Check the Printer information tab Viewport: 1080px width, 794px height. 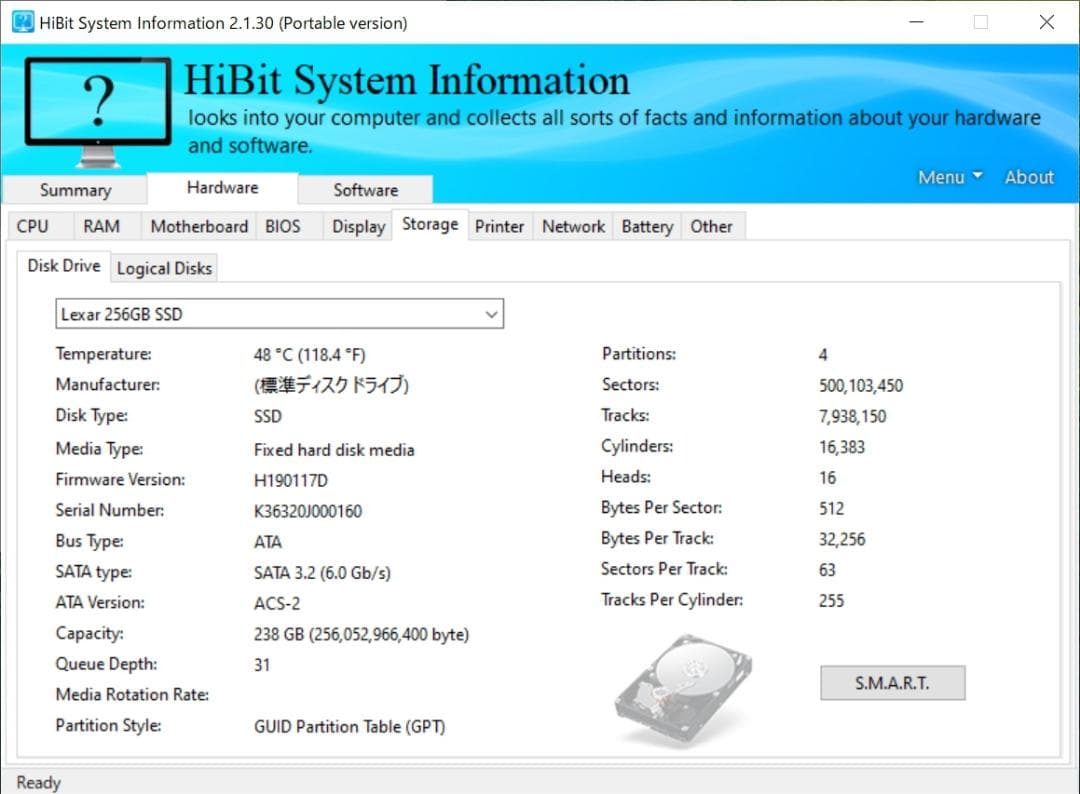click(x=499, y=226)
